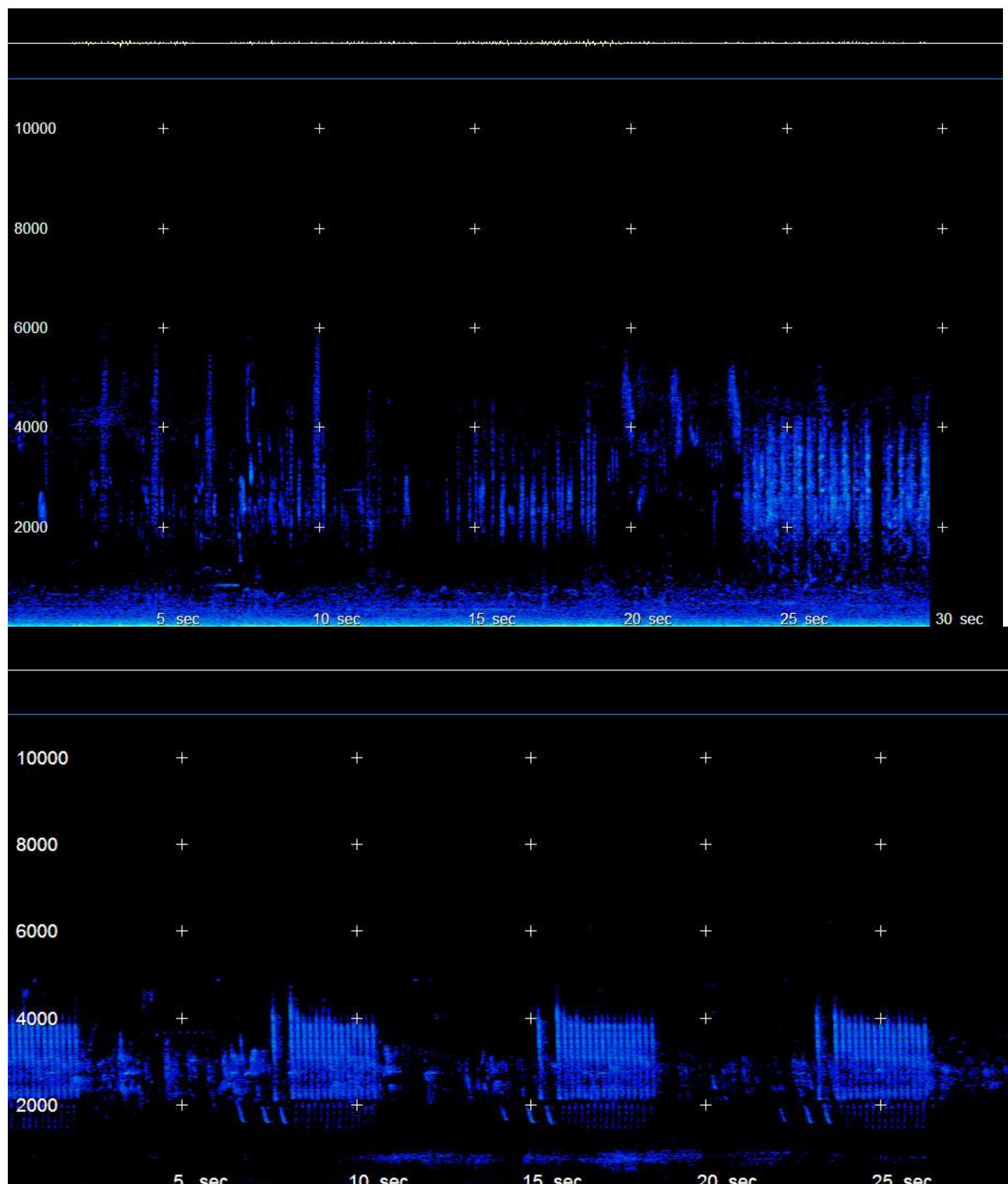Pick the 6000 label in upper spectrogram
Image resolution: width=1008 pixels, height=1184 pixels.
(31, 328)
